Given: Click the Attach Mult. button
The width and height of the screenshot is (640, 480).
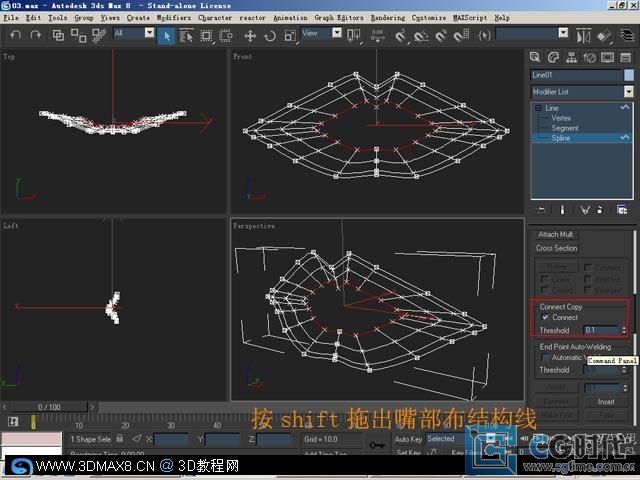Looking at the screenshot, I should [556, 234].
